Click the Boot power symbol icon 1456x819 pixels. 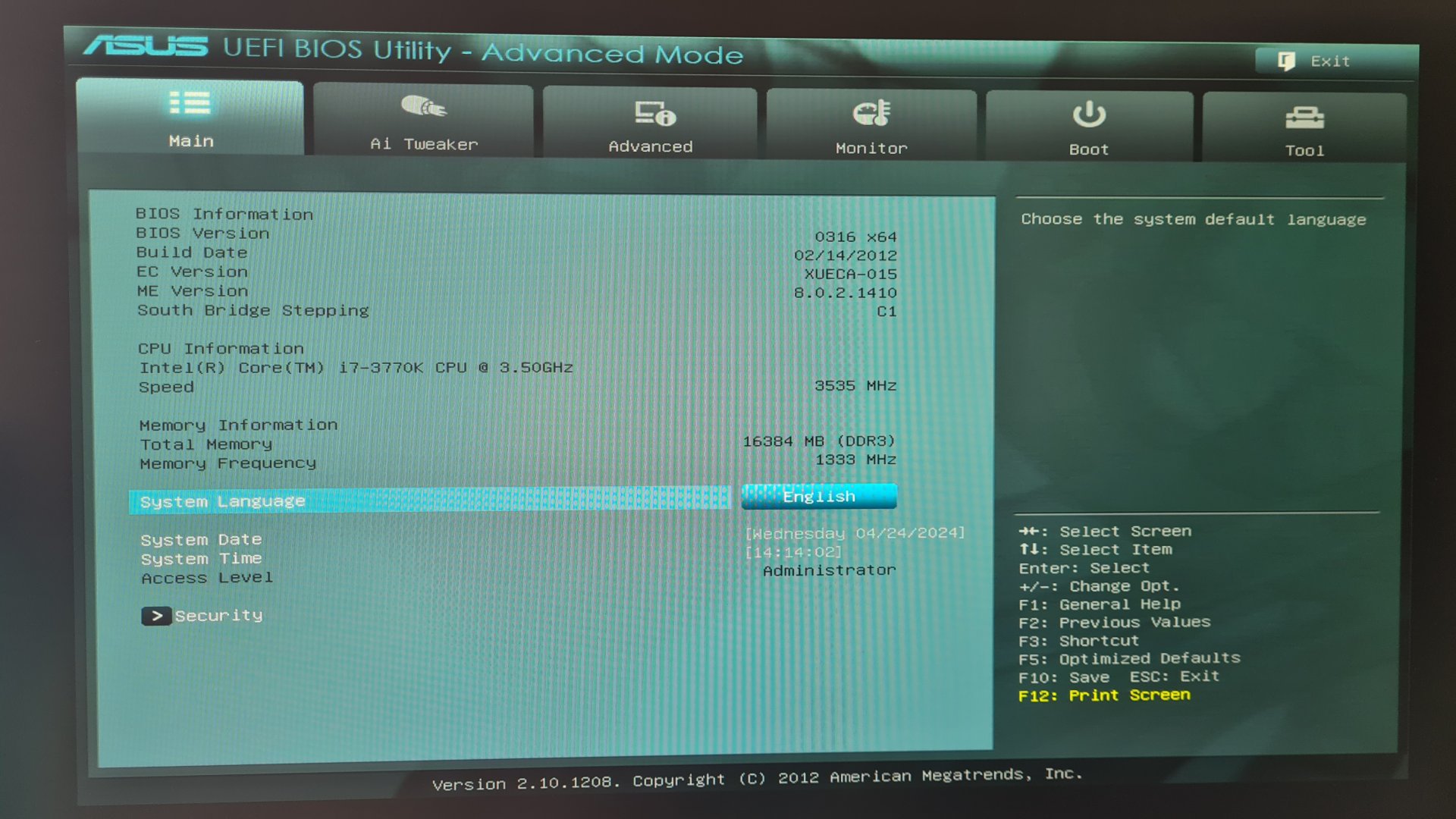click(x=1089, y=115)
